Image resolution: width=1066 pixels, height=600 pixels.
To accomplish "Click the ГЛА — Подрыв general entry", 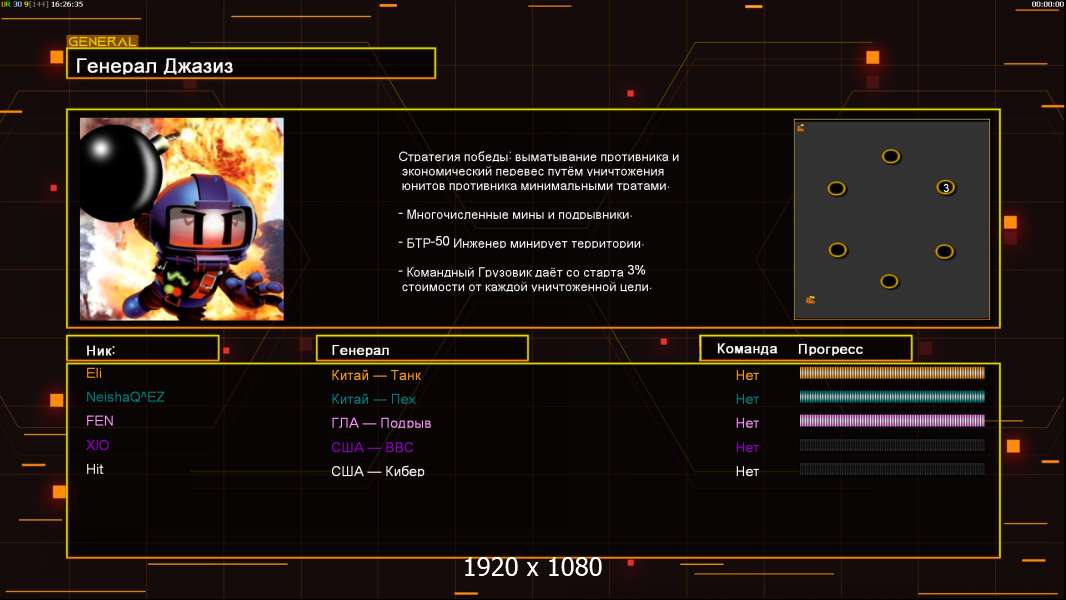I will click(381, 423).
